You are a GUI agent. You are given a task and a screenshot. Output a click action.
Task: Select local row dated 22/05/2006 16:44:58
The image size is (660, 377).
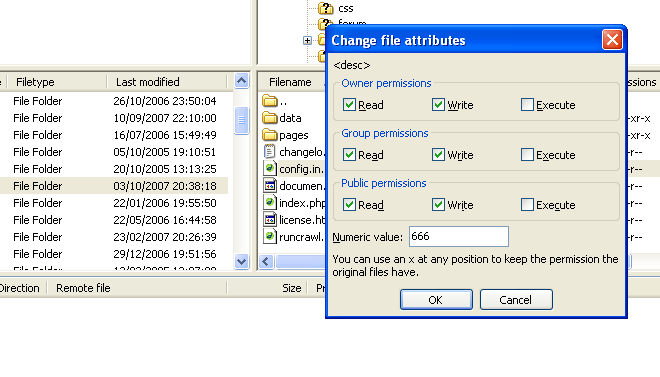point(114,220)
